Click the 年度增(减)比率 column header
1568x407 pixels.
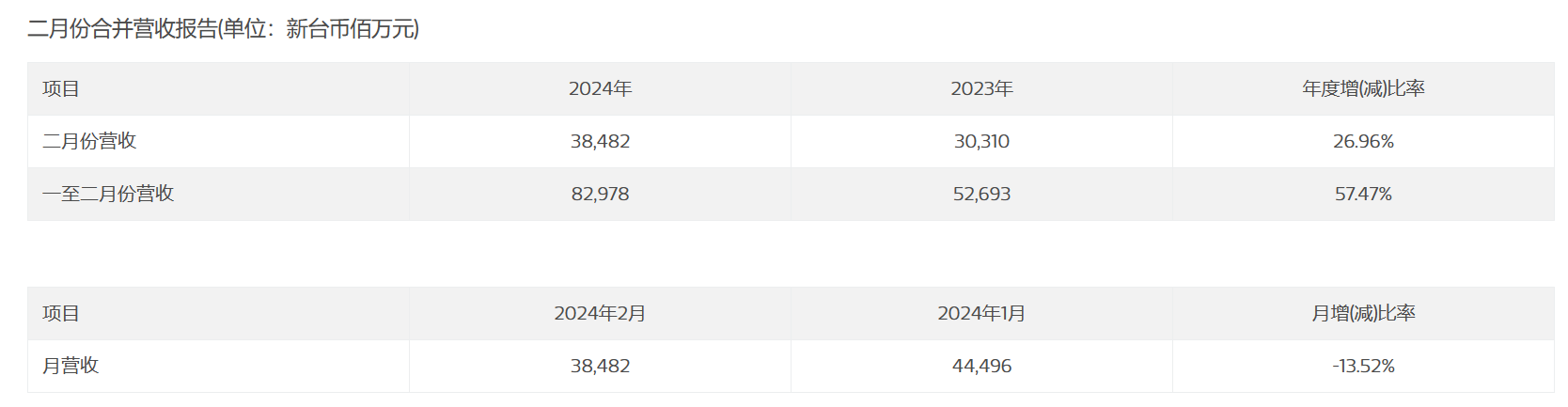[1363, 89]
